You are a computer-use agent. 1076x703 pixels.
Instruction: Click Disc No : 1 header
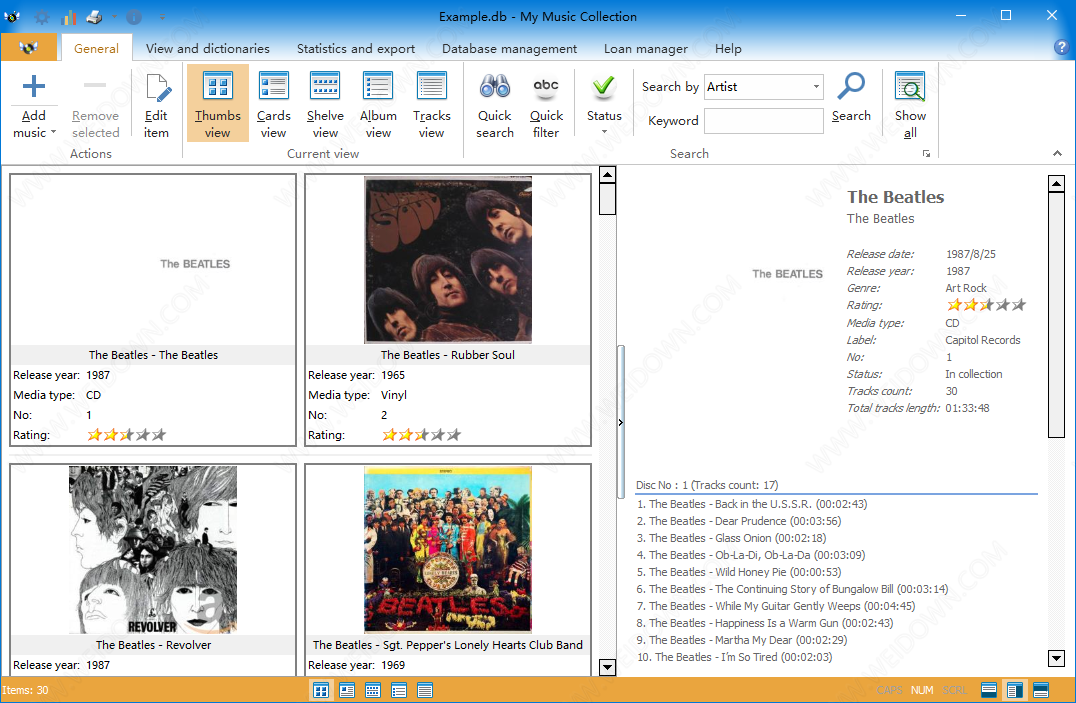point(707,485)
